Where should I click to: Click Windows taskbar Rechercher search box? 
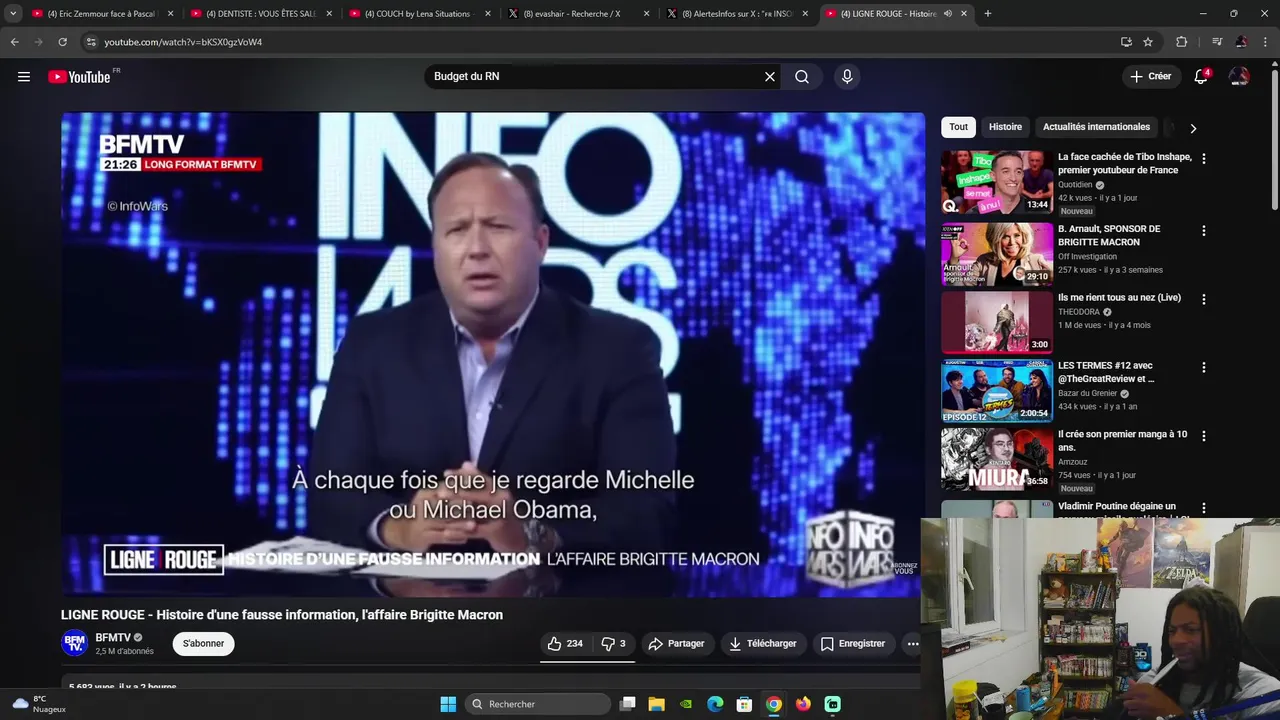point(539,704)
